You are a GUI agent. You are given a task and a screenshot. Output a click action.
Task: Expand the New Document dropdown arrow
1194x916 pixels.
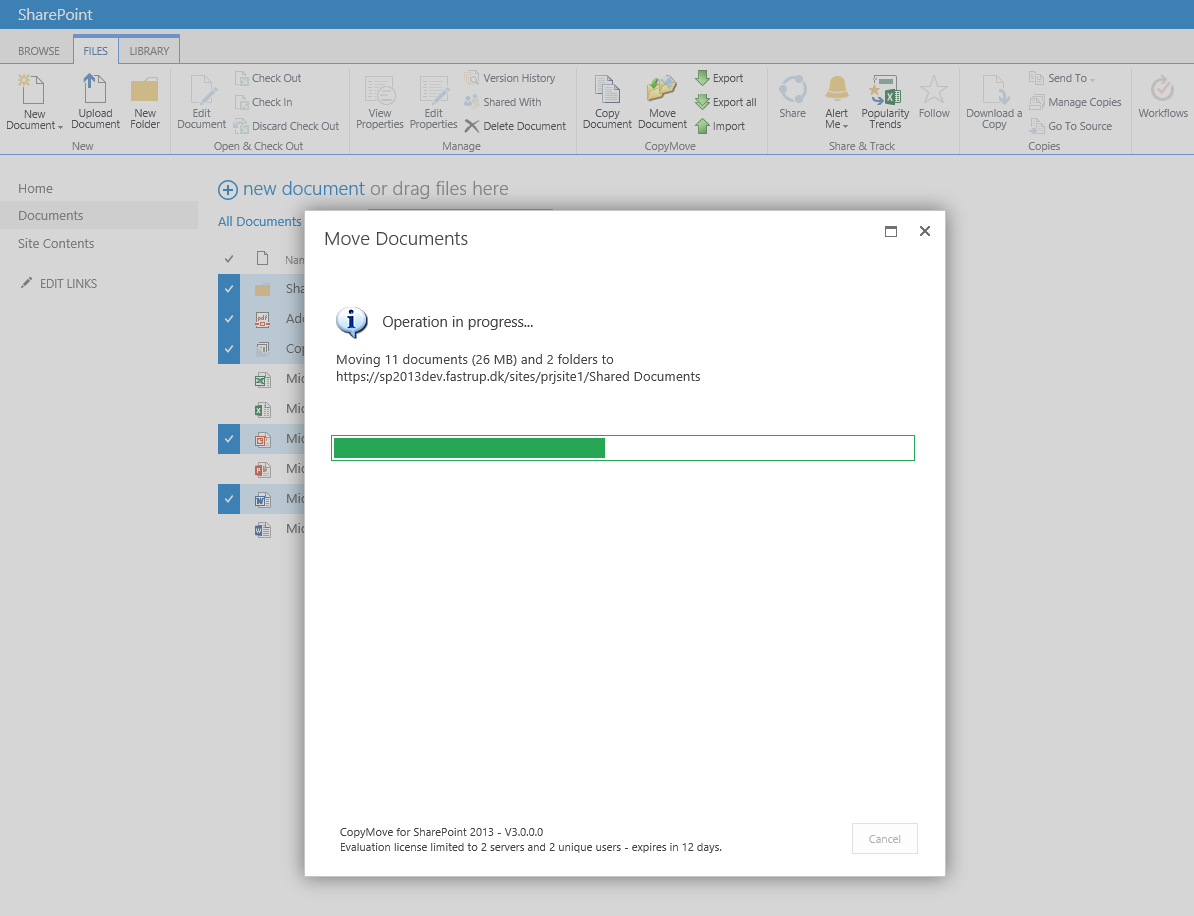60,126
